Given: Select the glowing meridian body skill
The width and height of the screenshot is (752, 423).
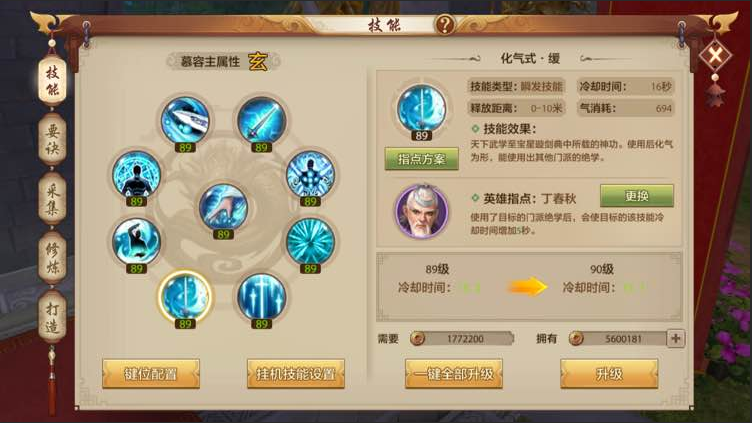Looking at the screenshot, I should (310, 175).
